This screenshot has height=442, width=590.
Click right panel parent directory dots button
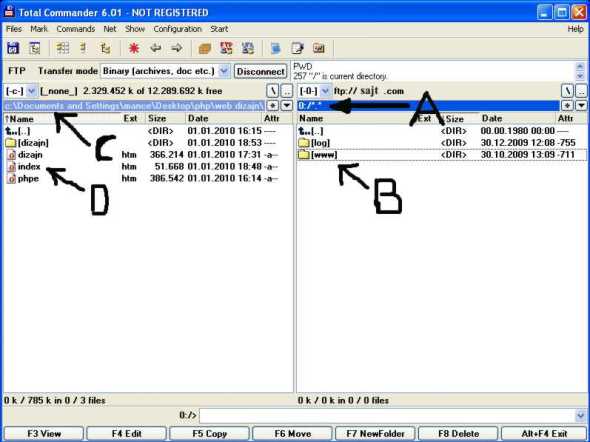coord(581,91)
